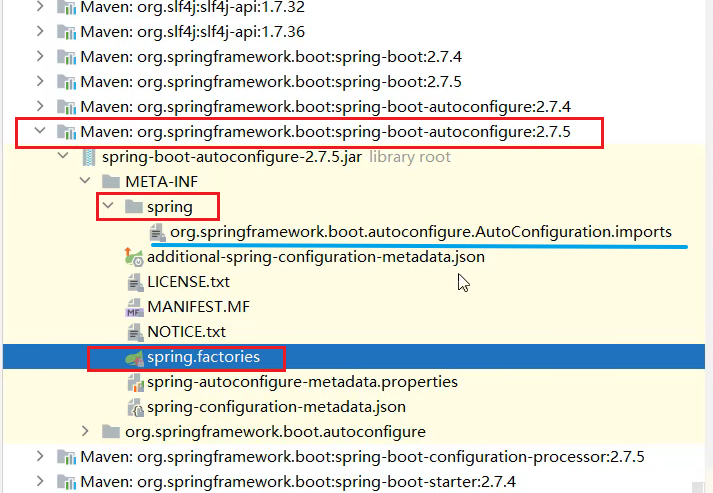
Task: Click the MANIFEST.MF file icon
Action: pyautogui.click(x=134, y=307)
